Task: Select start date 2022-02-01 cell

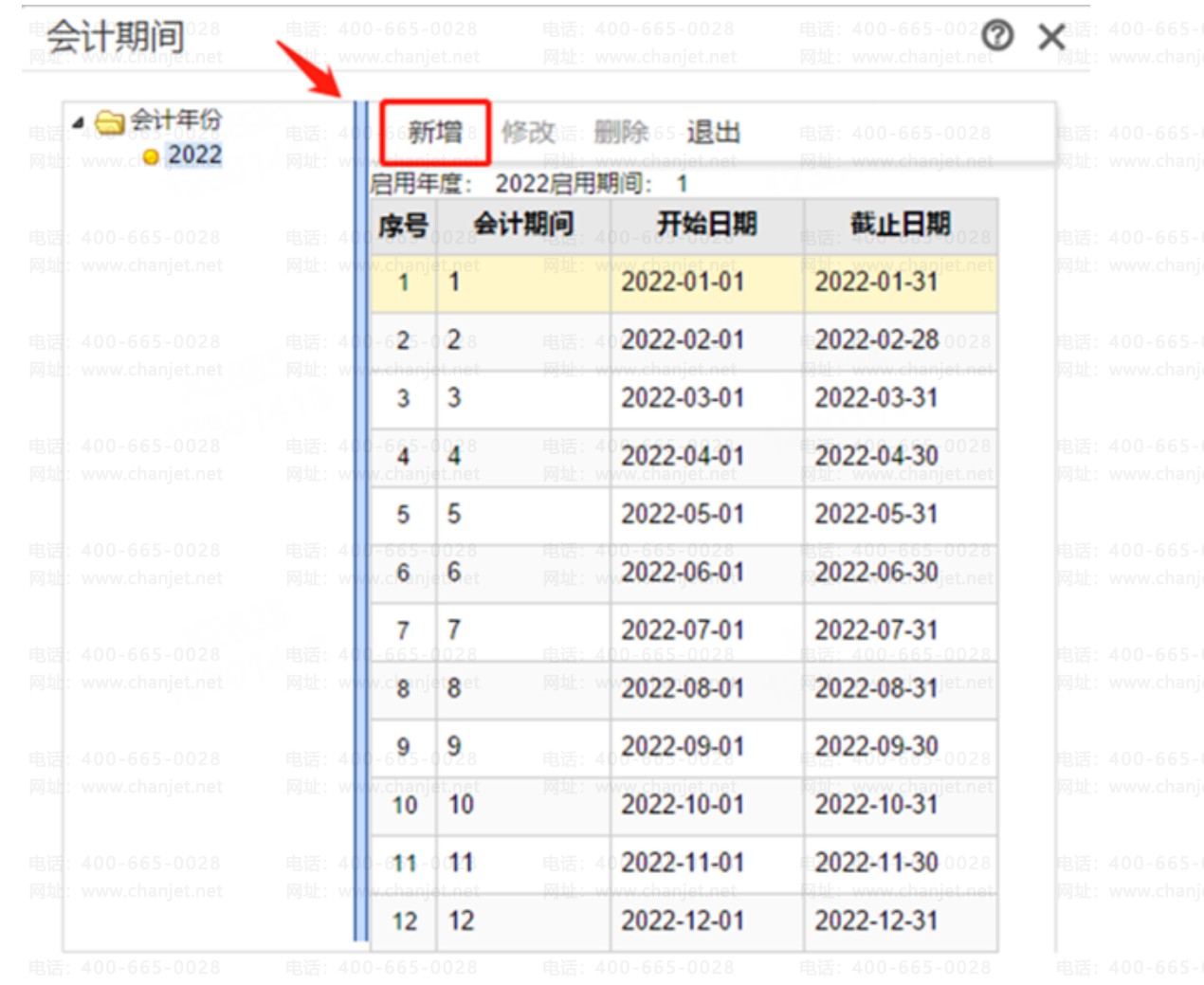Action: coord(707,340)
